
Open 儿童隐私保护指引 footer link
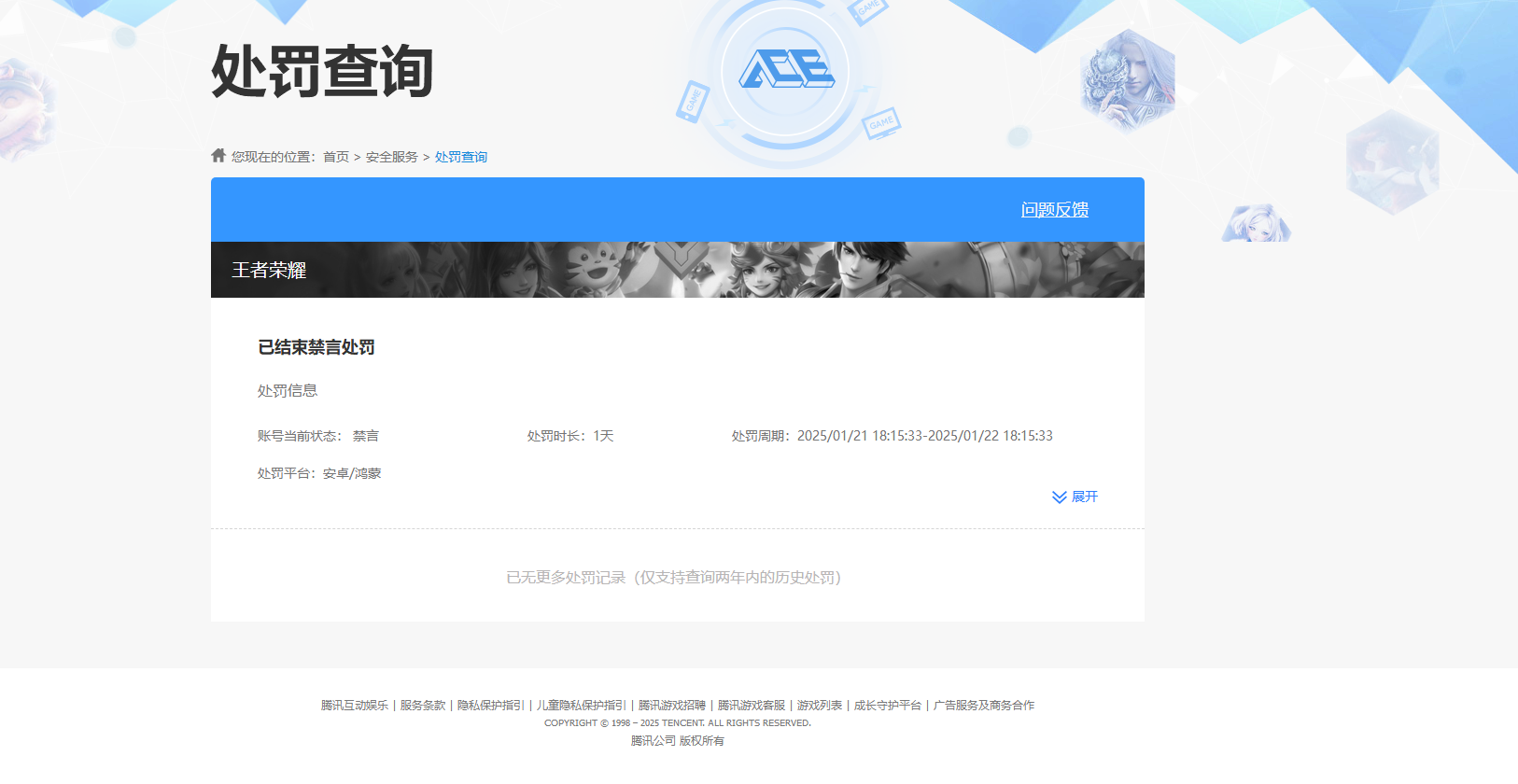coord(582,706)
